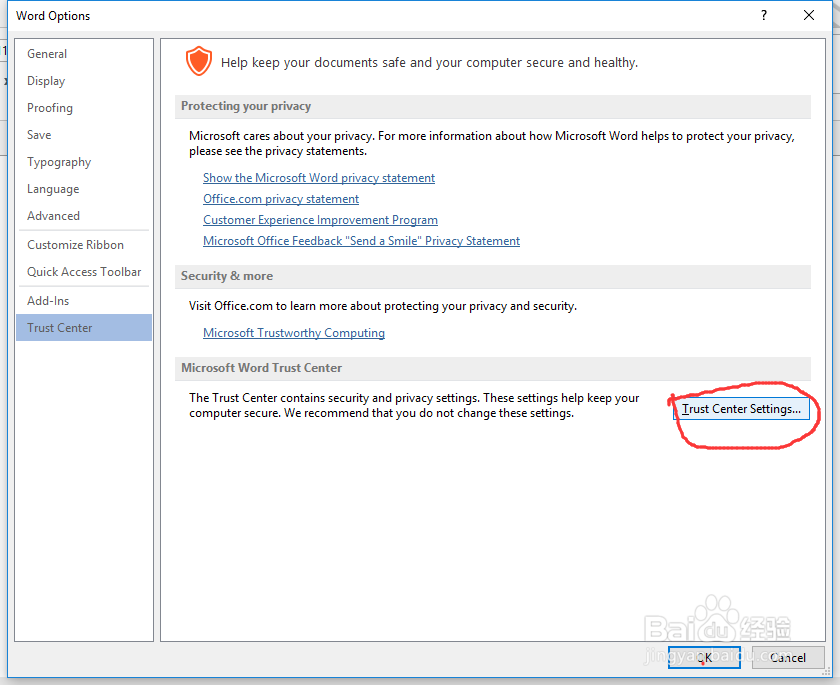This screenshot has height=685, width=840.
Task: Select Typography in the sidebar
Action: [x=84, y=162]
